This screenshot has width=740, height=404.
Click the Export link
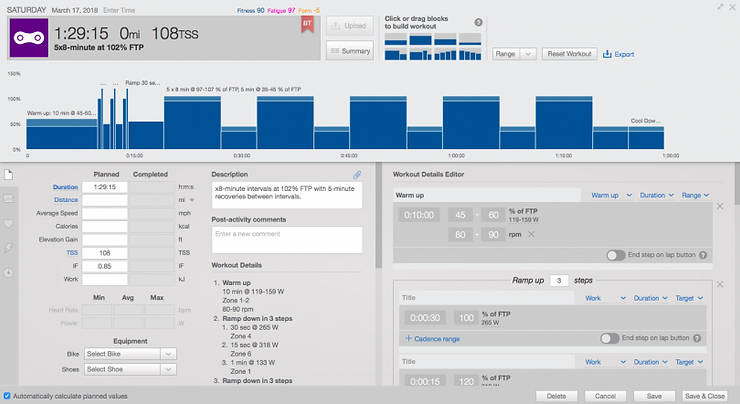[x=619, y=54]
